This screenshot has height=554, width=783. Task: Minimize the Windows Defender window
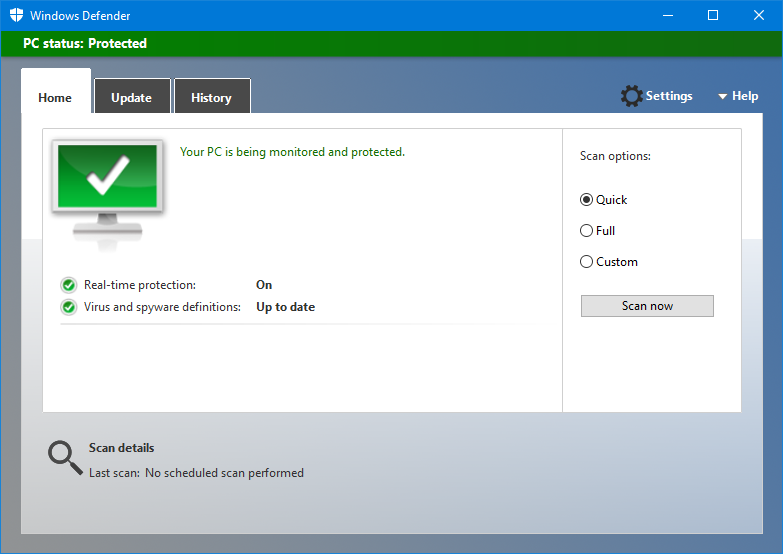pos(667,15)
